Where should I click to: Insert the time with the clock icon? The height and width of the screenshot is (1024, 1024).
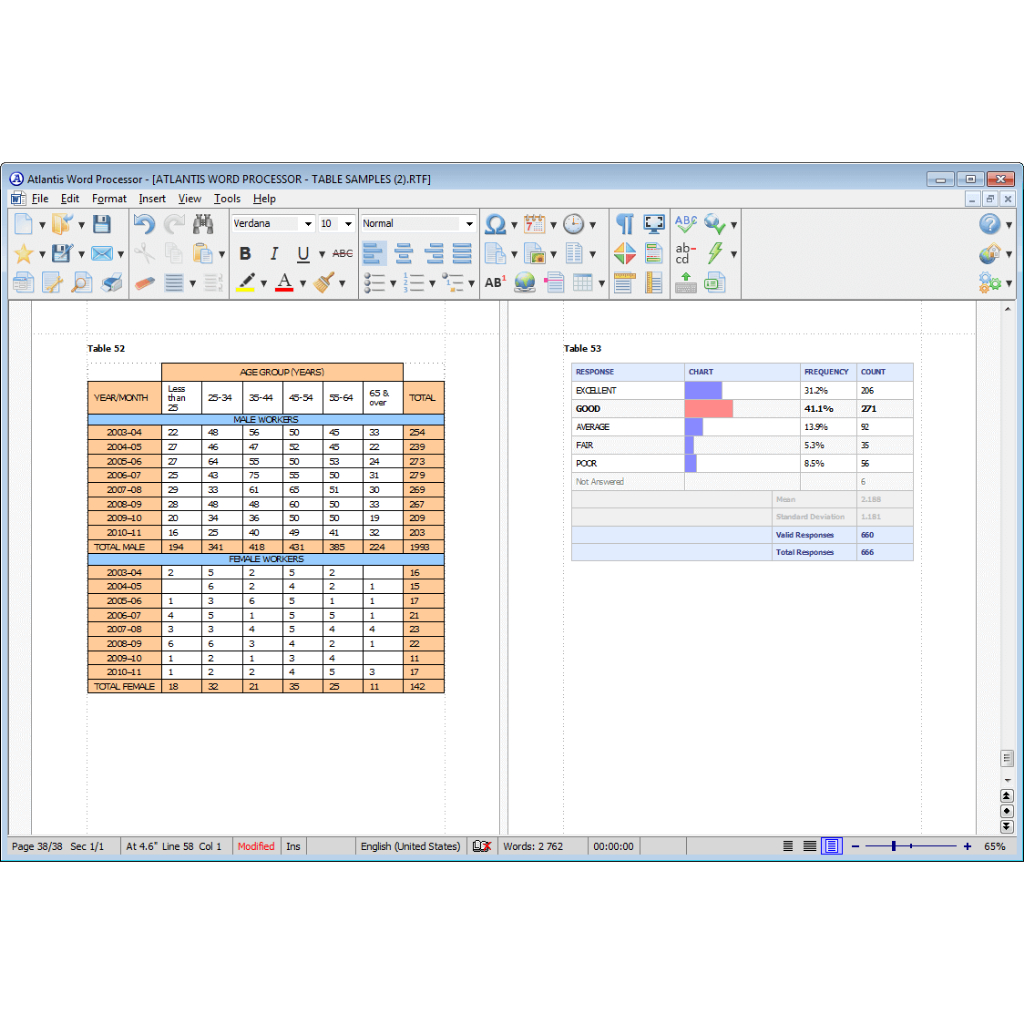pos(573,225)
